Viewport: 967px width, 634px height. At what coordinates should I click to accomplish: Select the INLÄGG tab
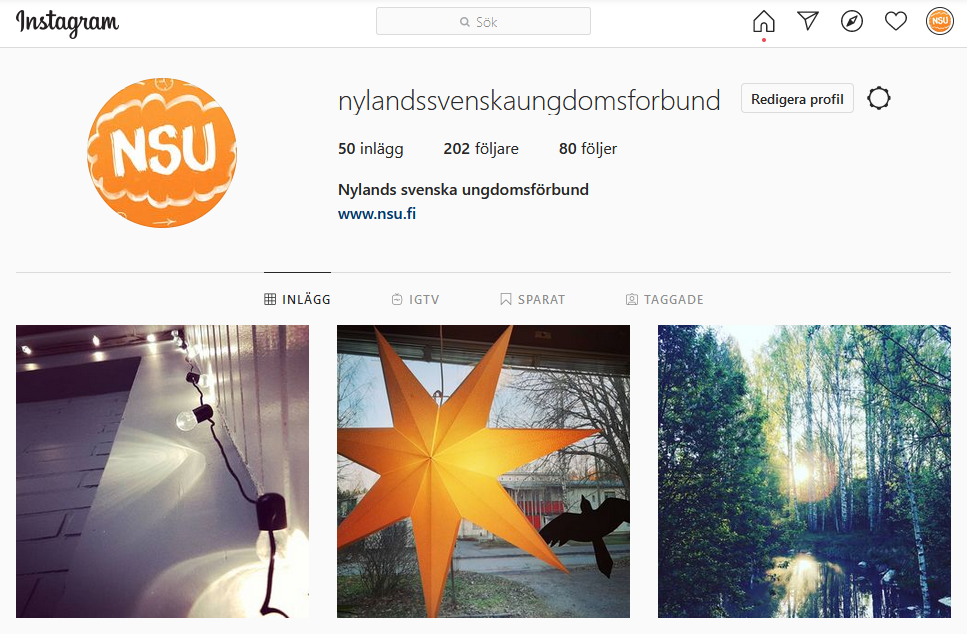pyautogui.click(x=297, y=300)
